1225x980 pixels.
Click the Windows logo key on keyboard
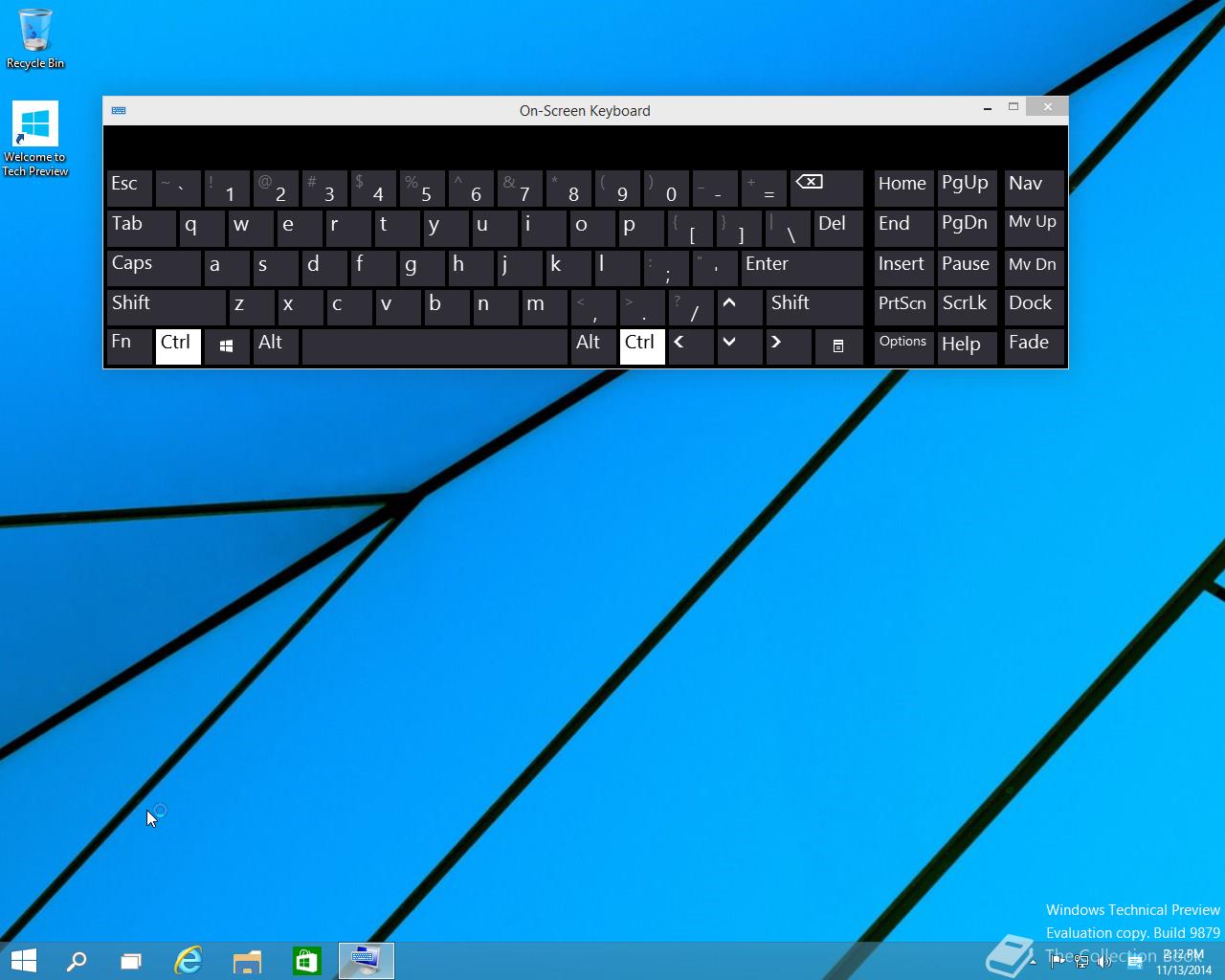(x=227, y=346)
